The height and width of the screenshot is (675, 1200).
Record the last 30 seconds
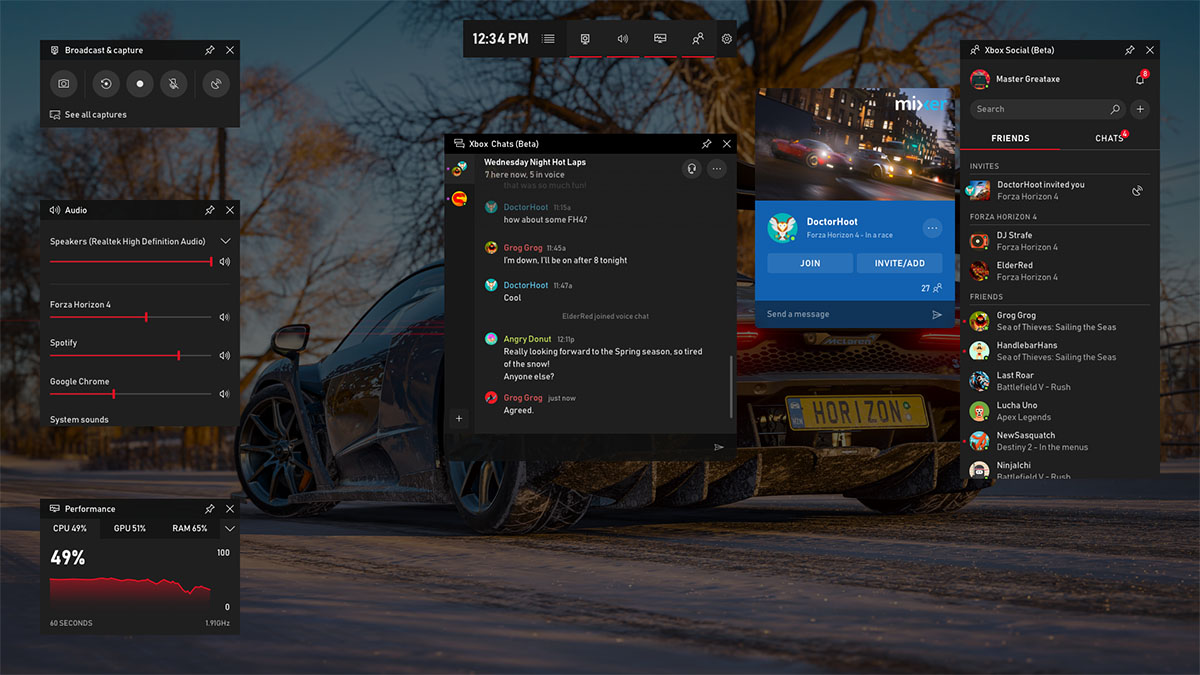pos(106,84)
